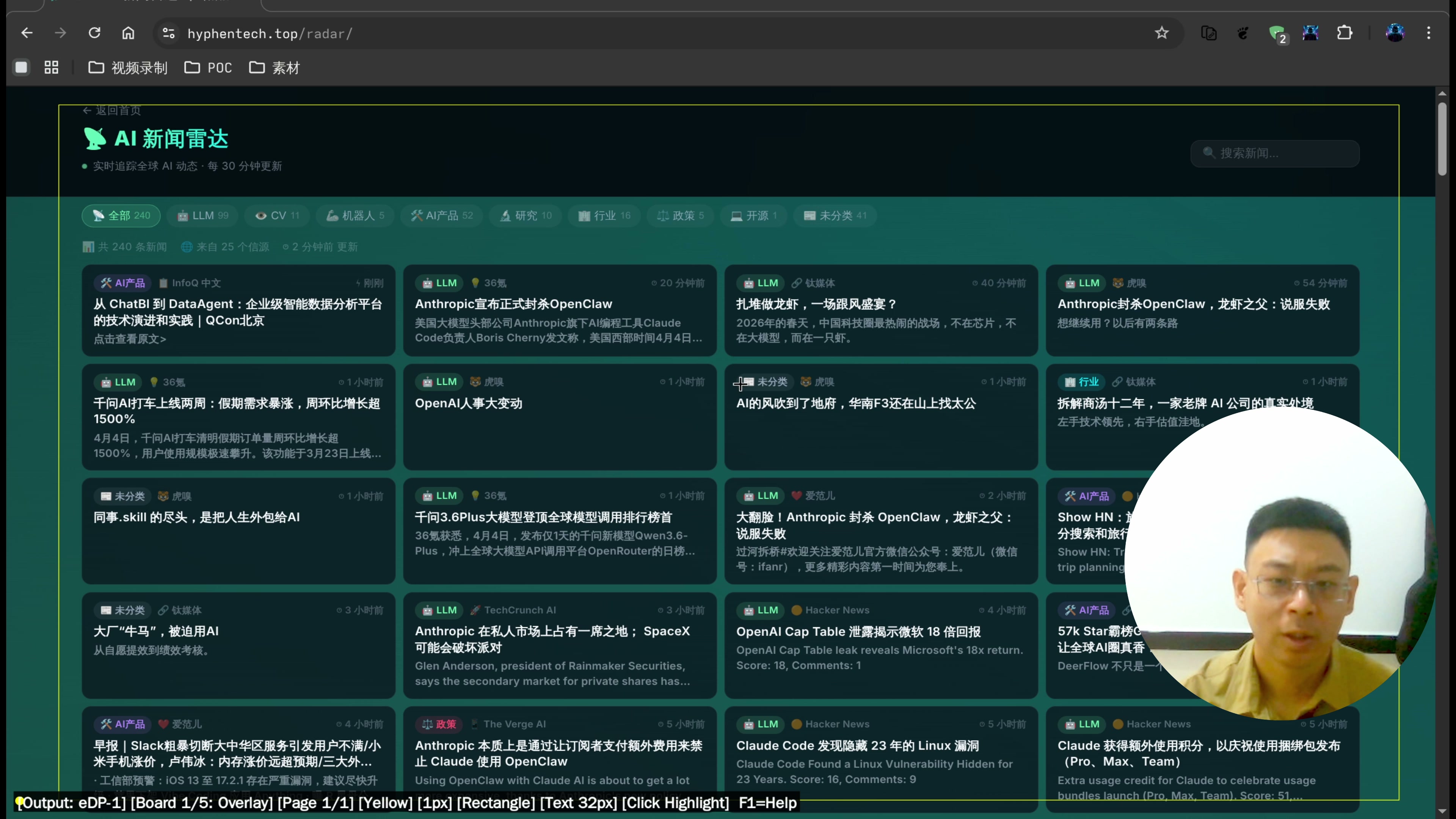Select the 全部 240 category tab
The height and width of the screenshot is (819, 1456).
(x=121, y=215)
